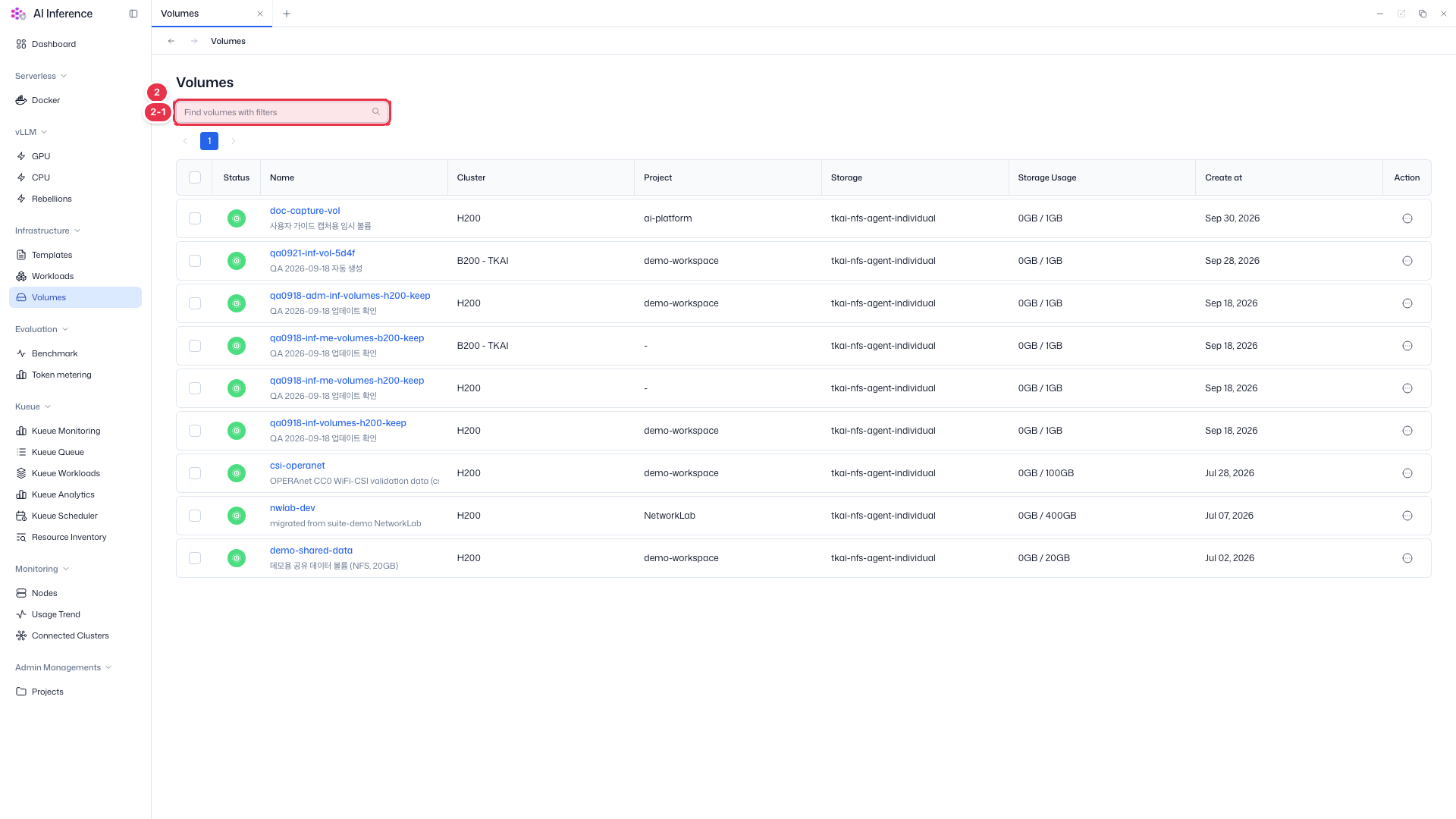Close the Volumes tab
This screenshot has width=1456, height=819.
tap(260, 14)
